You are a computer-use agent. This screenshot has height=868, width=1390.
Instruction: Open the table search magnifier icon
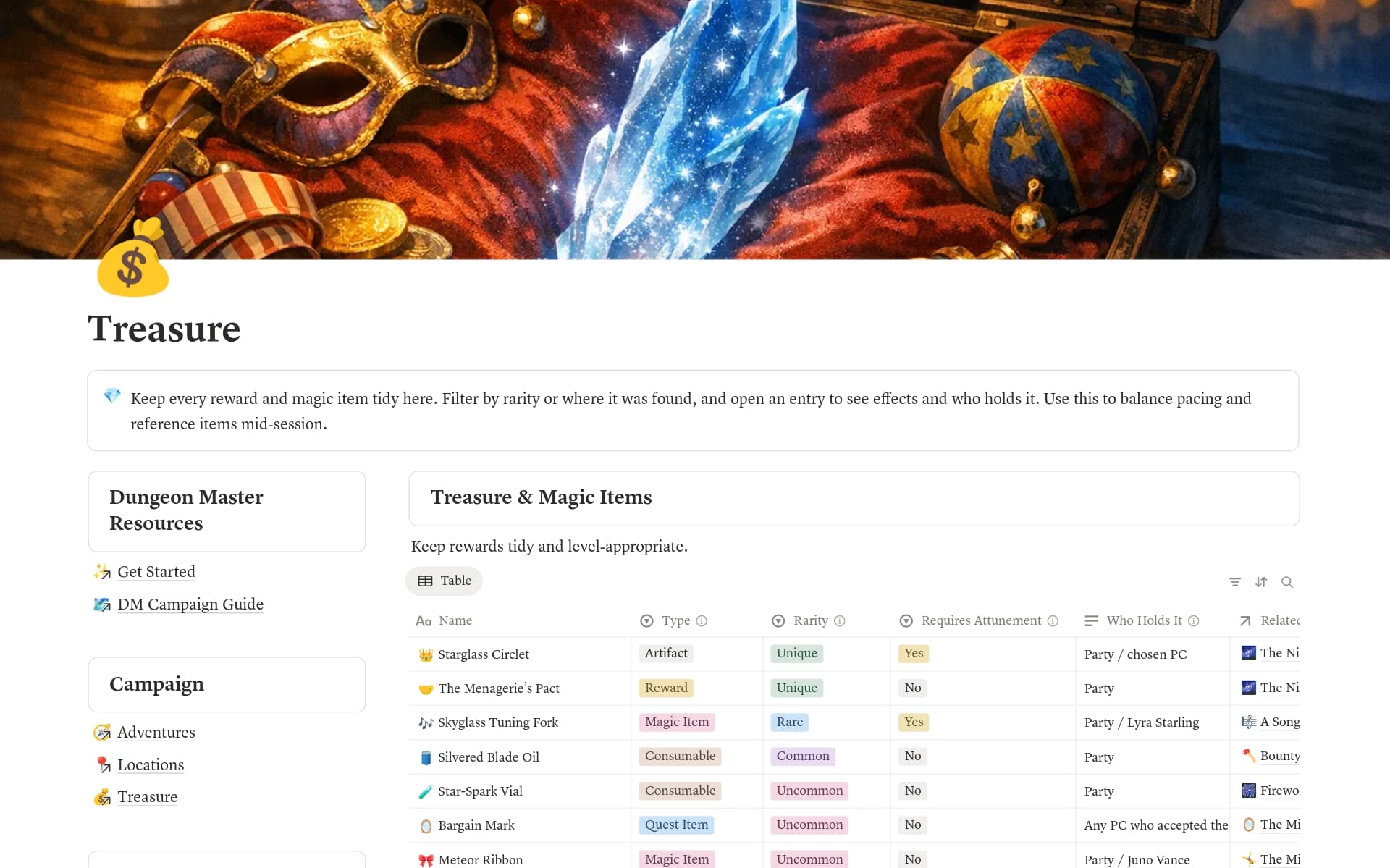(x=1287, y=581)
